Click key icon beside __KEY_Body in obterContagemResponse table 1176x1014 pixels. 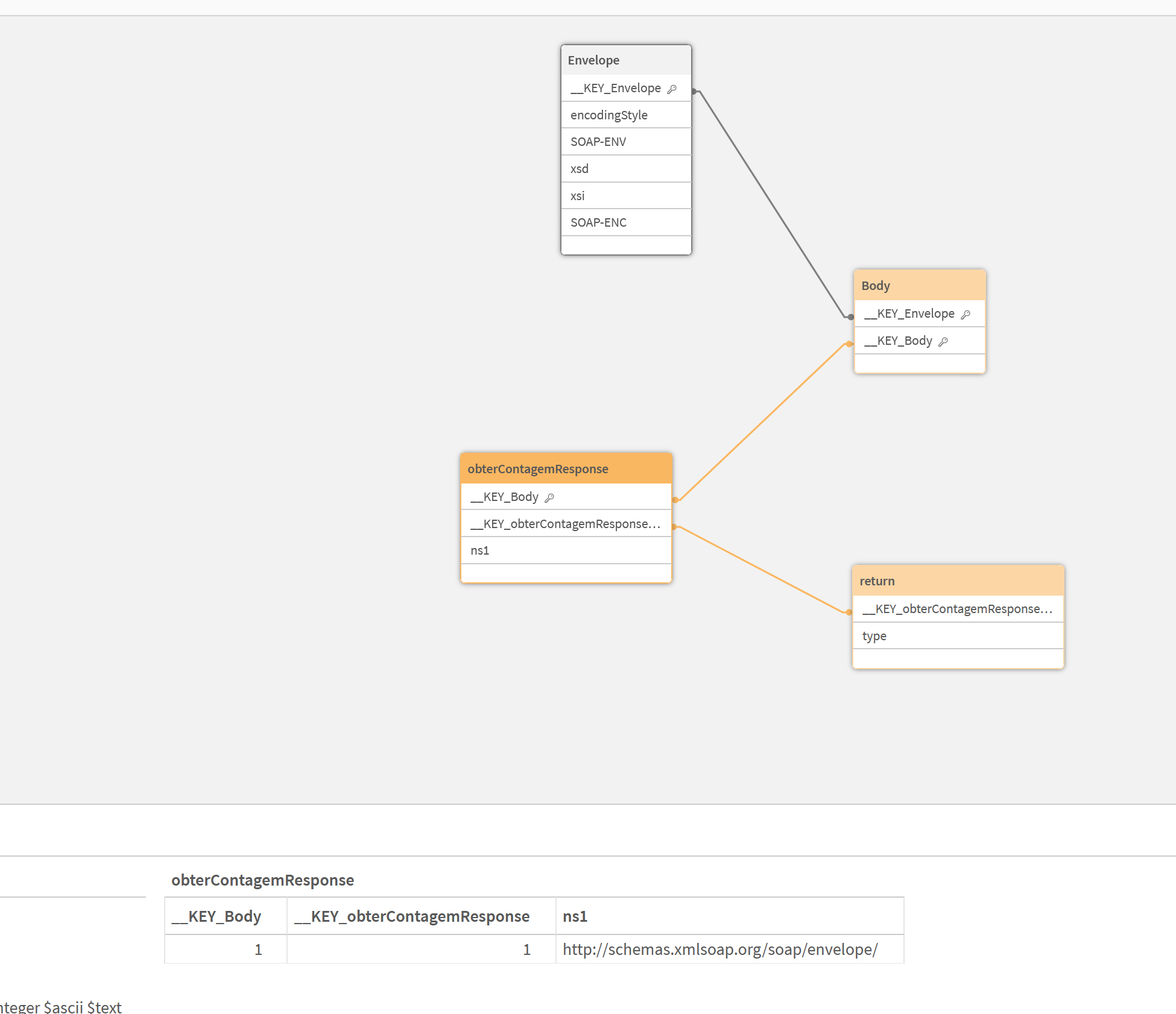tap(549, 498)
